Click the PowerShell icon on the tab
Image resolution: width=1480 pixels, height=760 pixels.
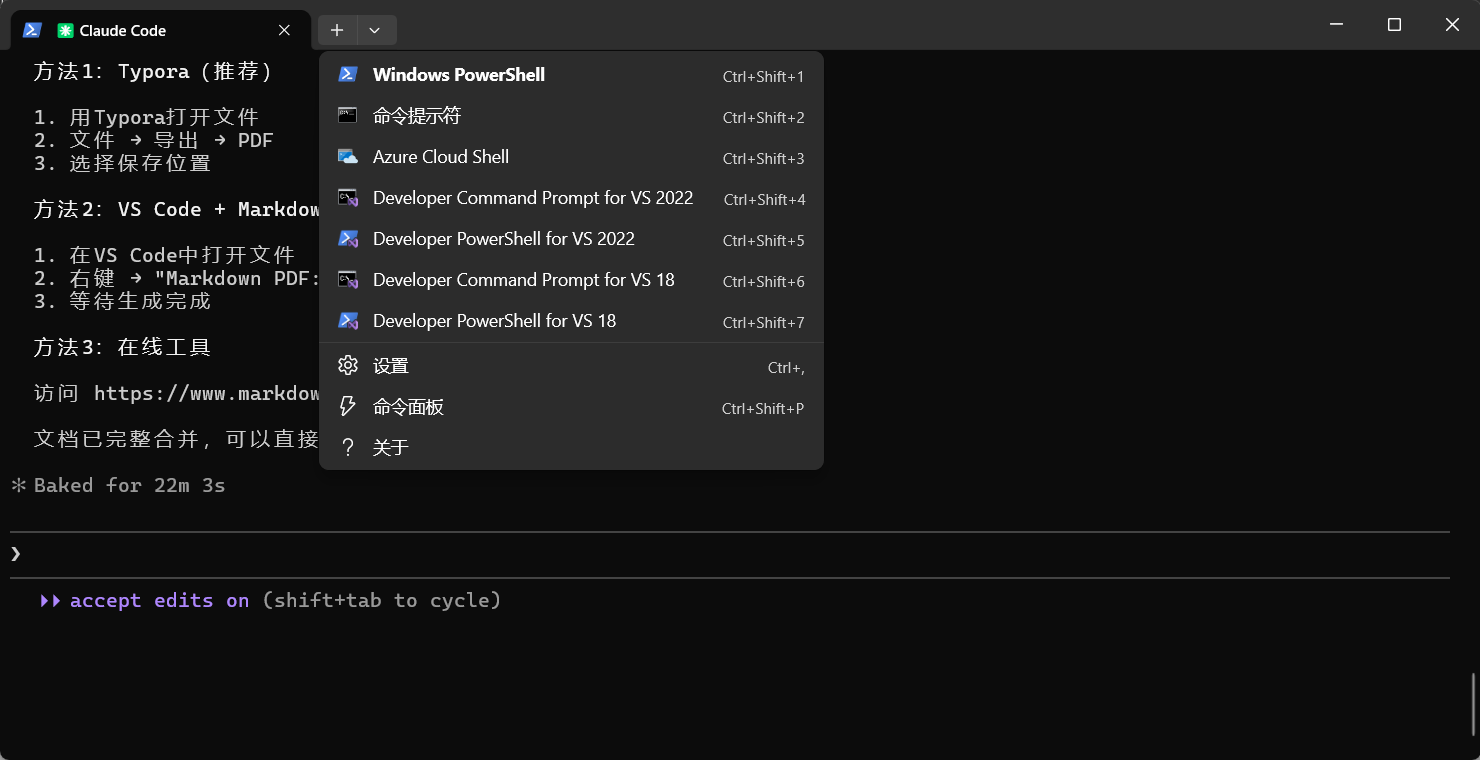pyautogui.click(x=32, y=30)
